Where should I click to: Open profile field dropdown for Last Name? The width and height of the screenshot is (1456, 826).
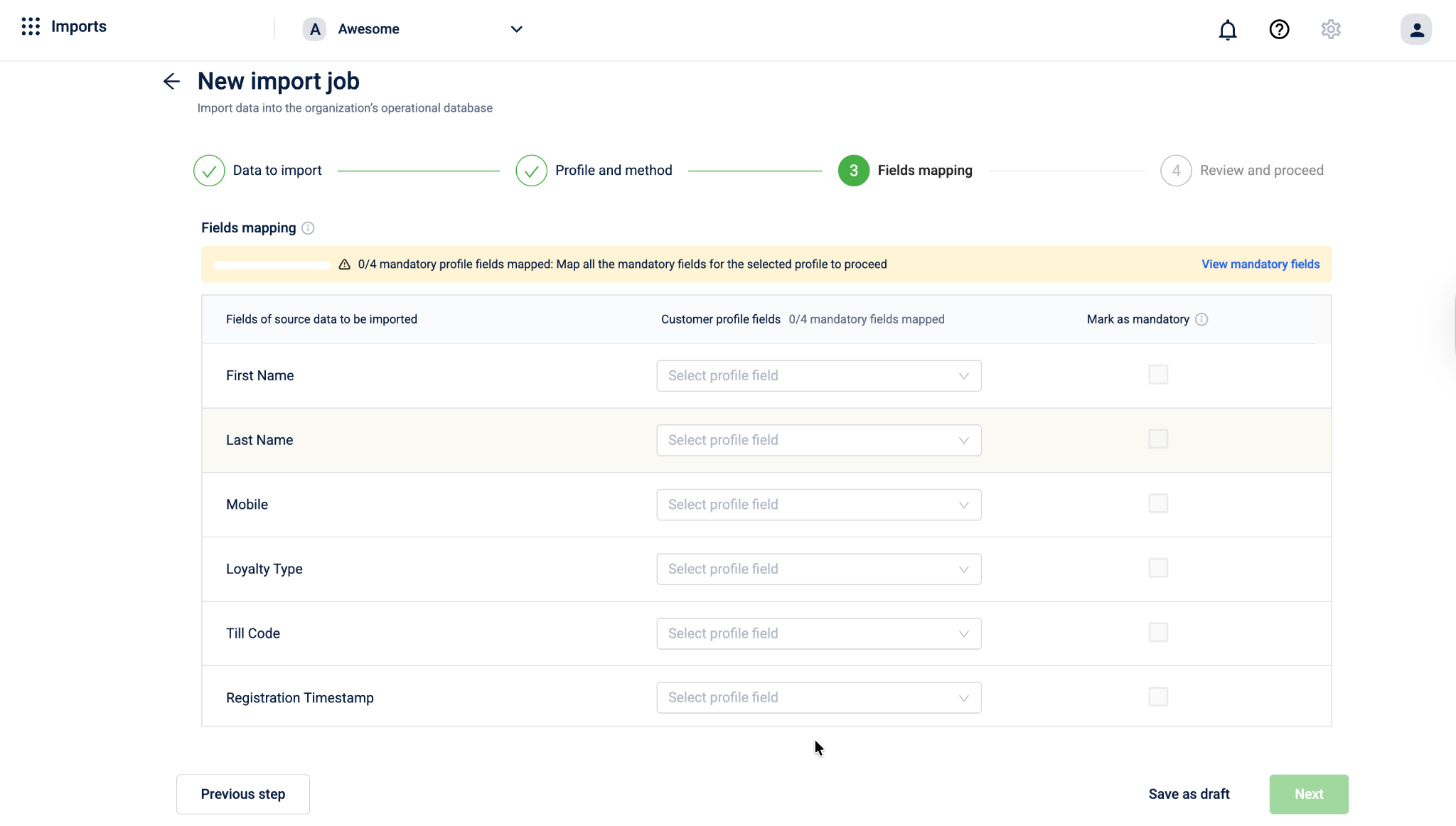point(818,441)
